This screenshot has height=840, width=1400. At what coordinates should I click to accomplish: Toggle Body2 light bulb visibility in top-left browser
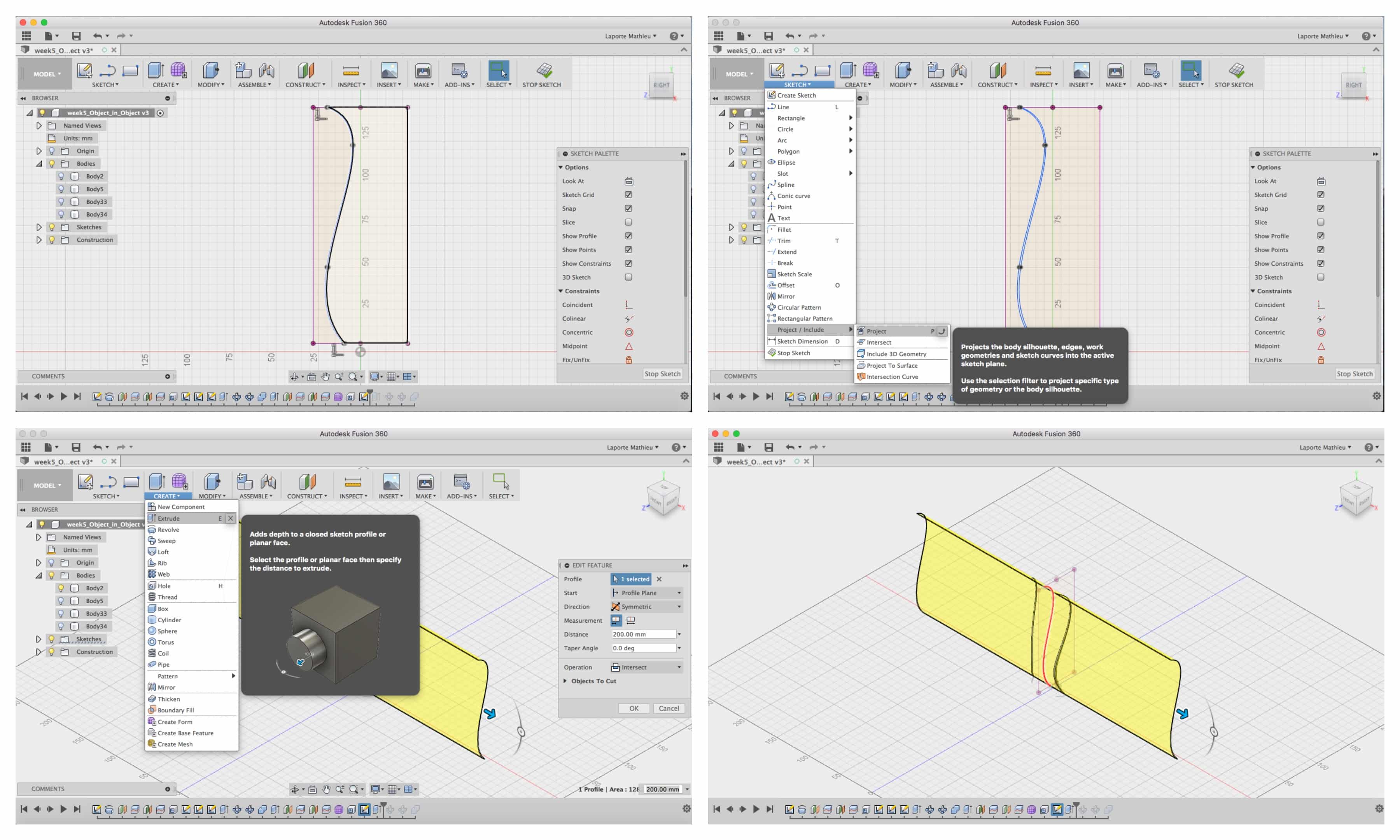click(61, 176)
